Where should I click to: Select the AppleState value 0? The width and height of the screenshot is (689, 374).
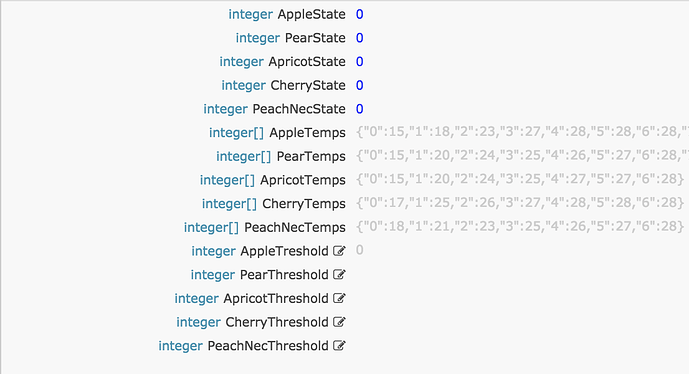click(359, 15)
